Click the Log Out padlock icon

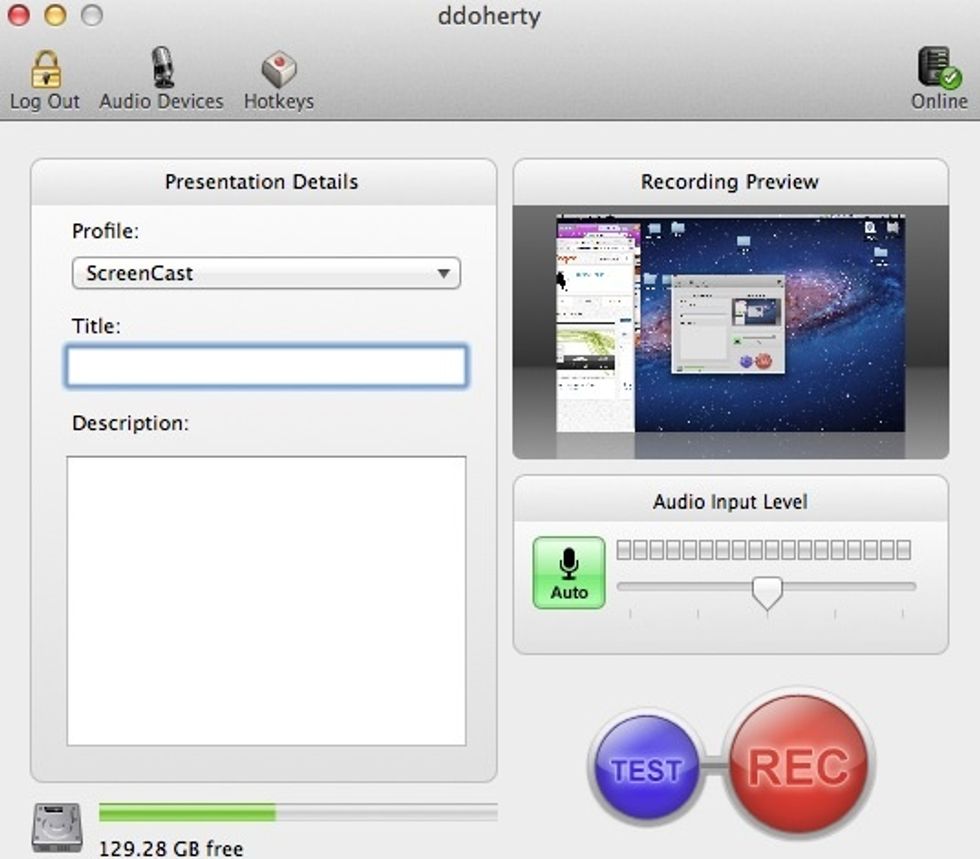(45, 70)
